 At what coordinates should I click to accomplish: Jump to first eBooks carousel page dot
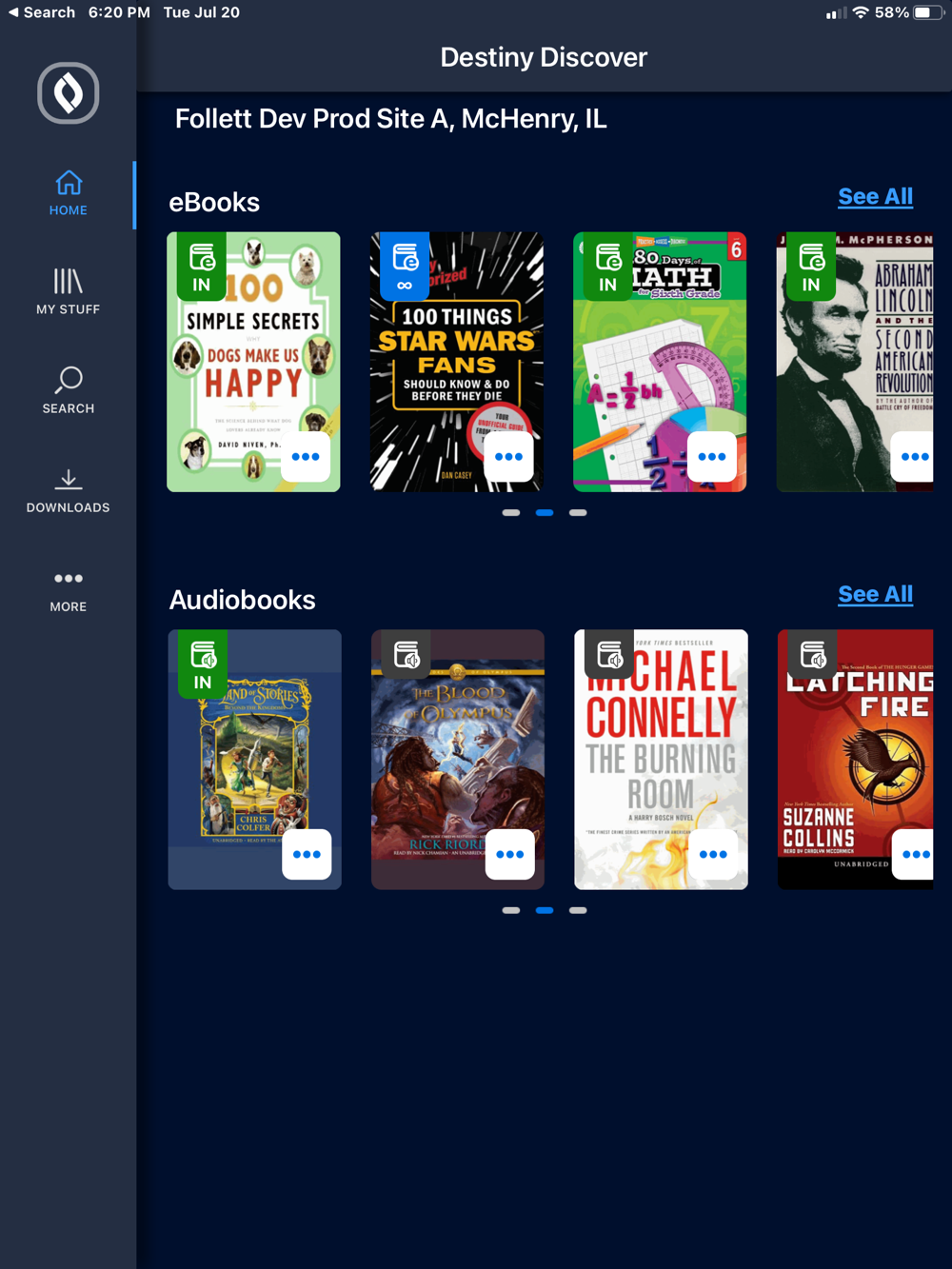click(511, 513)
